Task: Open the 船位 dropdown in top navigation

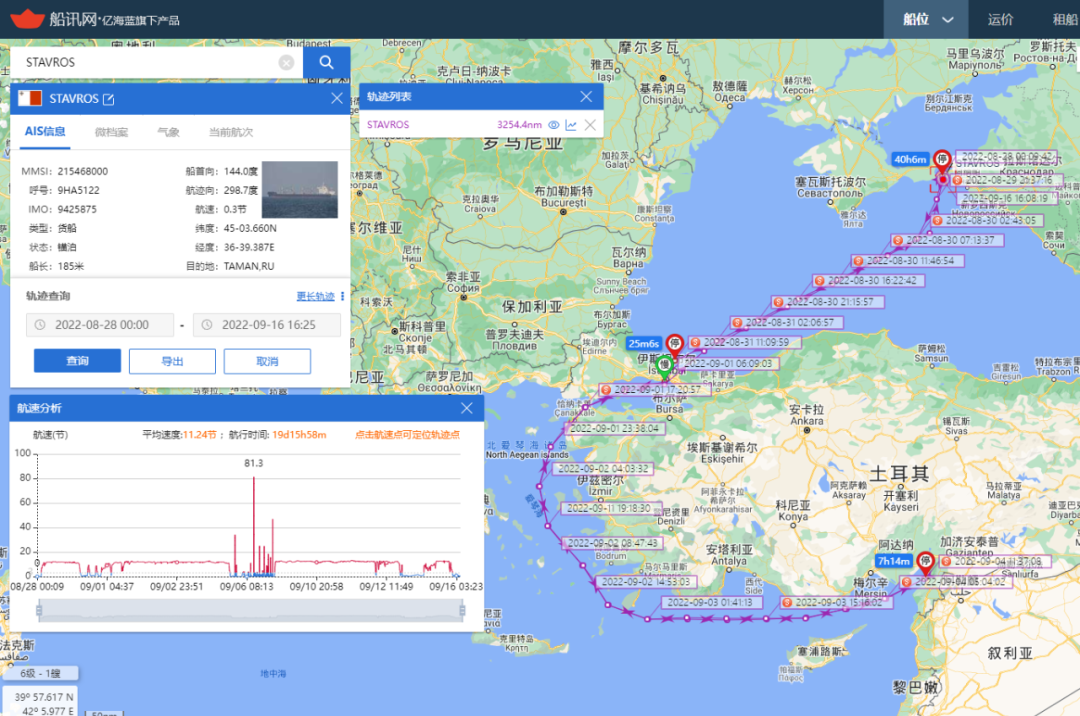Action: pos(928,19)
